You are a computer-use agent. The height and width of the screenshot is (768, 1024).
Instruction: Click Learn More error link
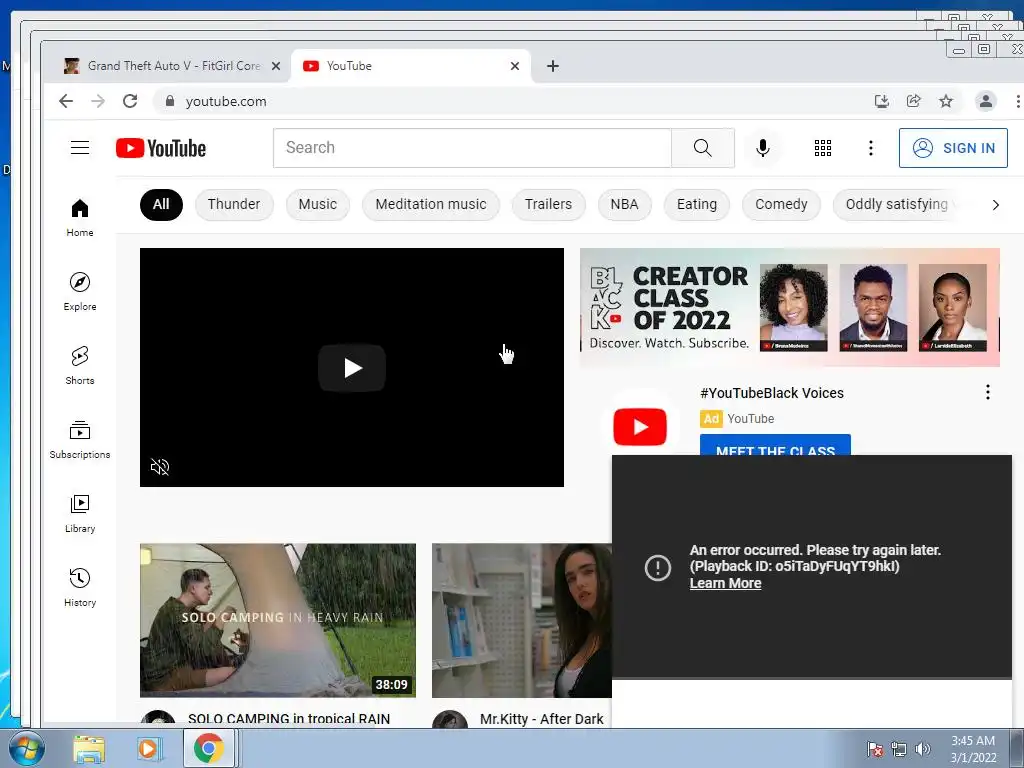(725, 583)
